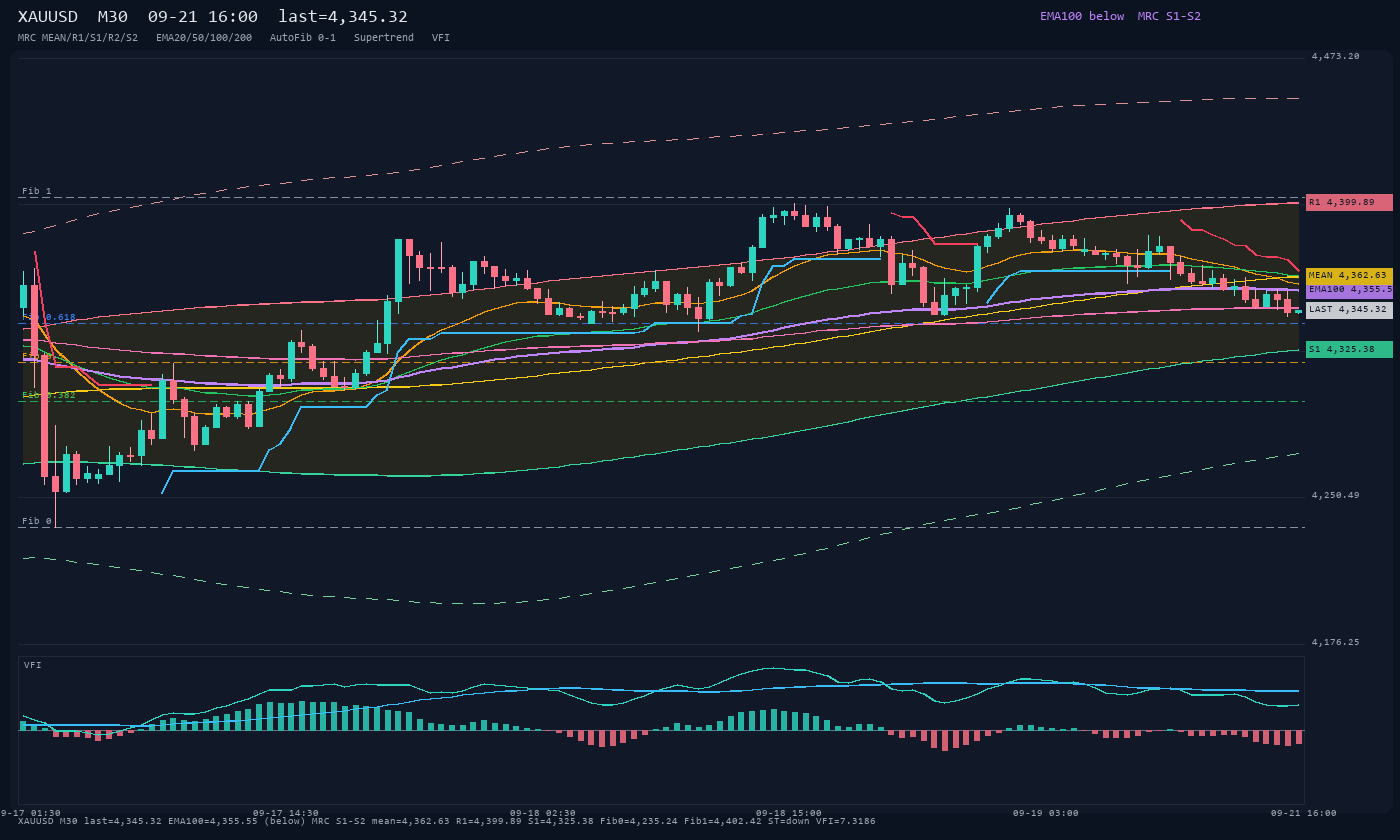Click the 09-21 16:00 timestamp in title
The width and height of the screenshot is (1400, 840).
pyautogui.click(x=203, y=17)
